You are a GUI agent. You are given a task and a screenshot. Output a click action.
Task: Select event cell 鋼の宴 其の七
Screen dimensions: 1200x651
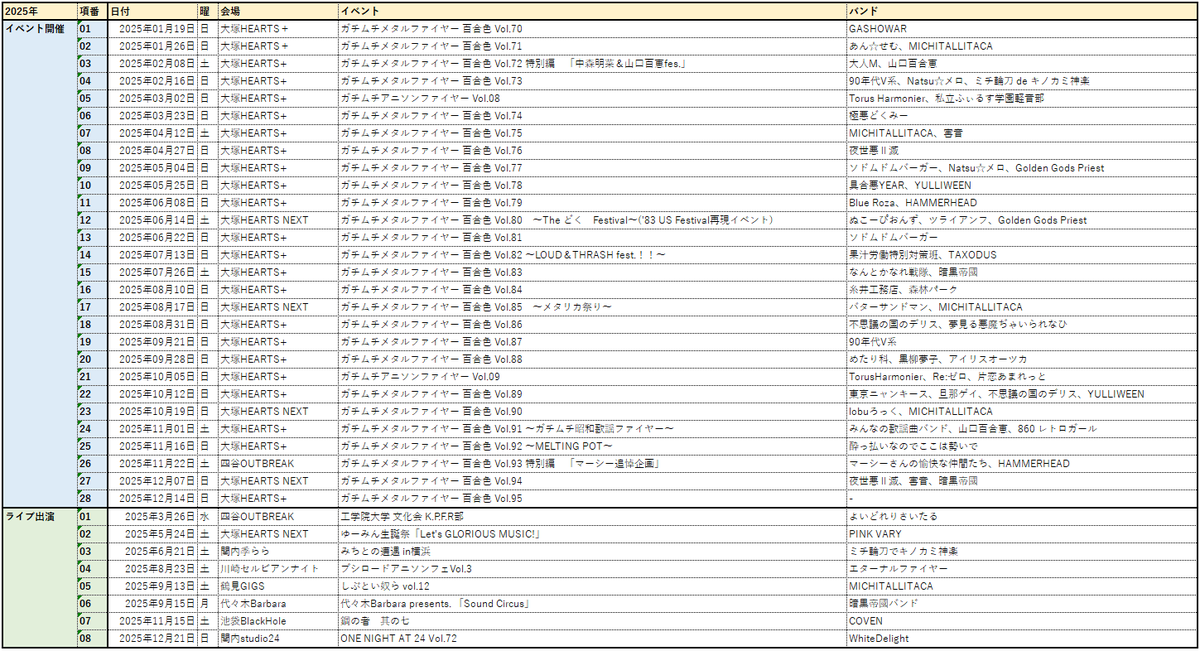[x=591, y=621]
